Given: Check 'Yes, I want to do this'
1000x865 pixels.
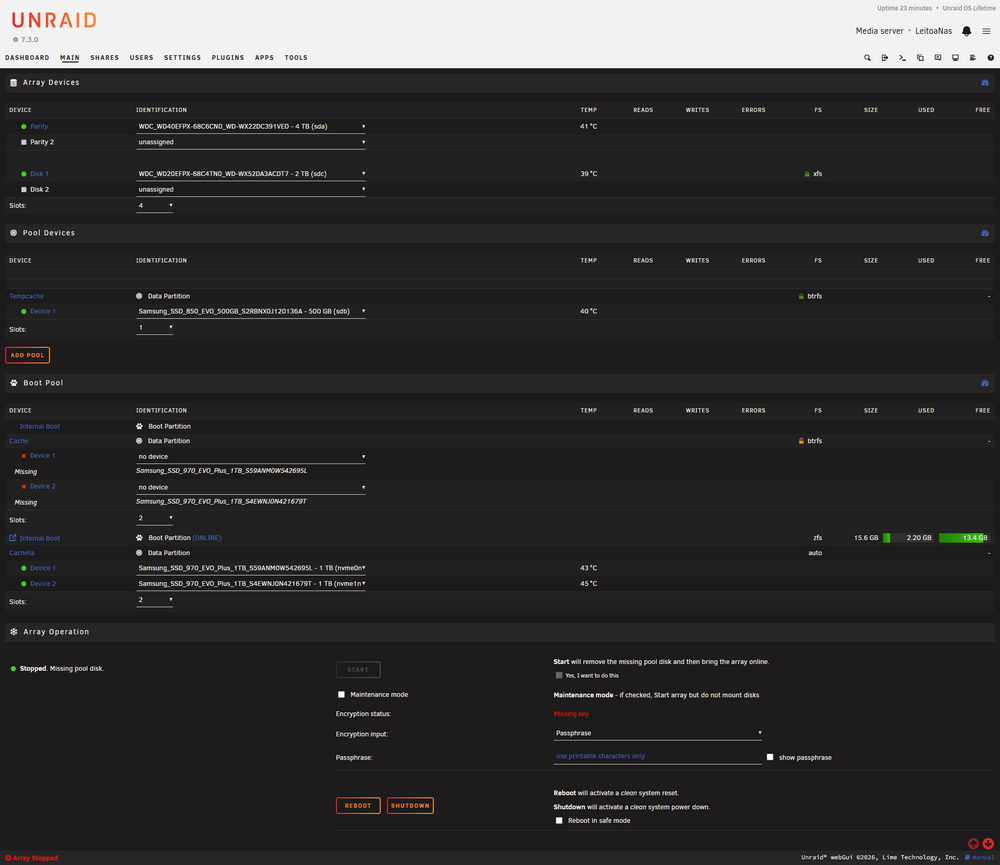Looking at the screenshot, I should (x=559, y=676).
